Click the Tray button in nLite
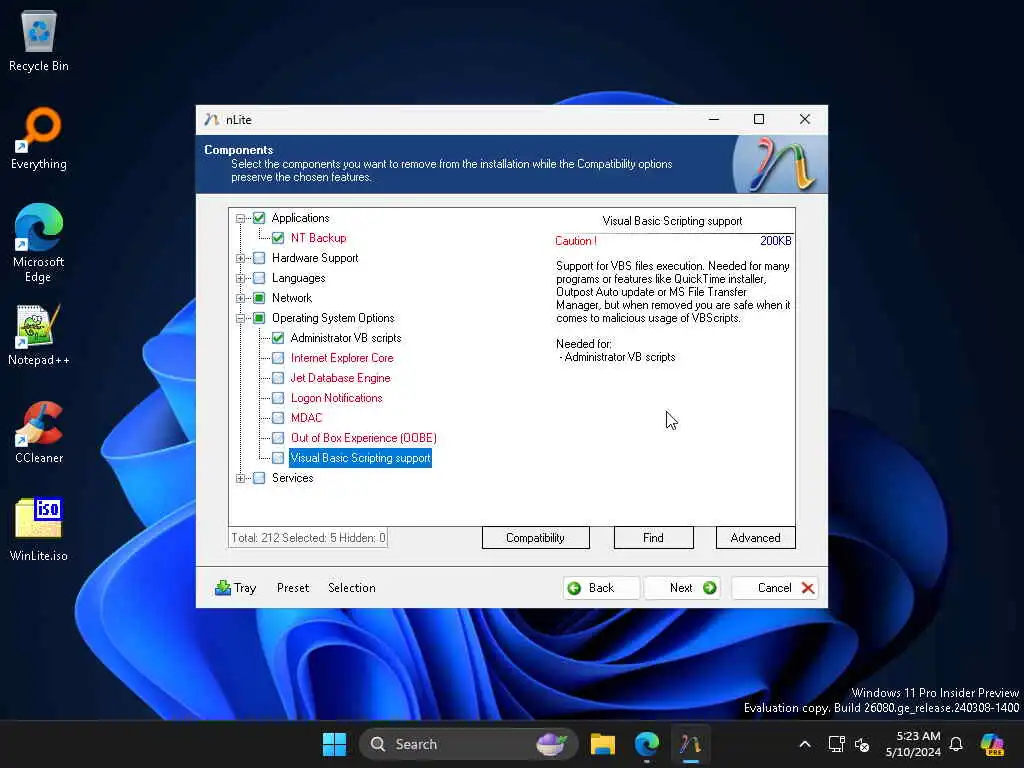Viewport: 1024px width, 768px height. (x=236, y=588)
